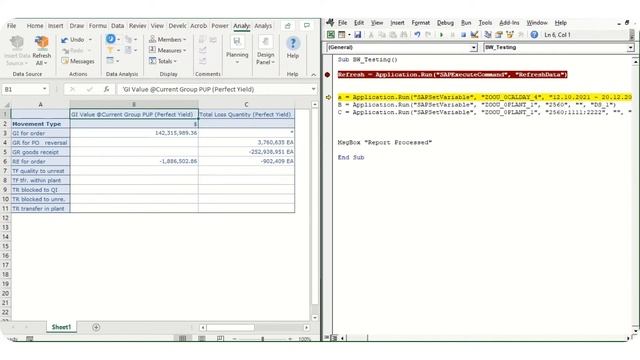
Task: Click the Save disk icon in the VBA toolbar
Action: click(x=358, y=35)
